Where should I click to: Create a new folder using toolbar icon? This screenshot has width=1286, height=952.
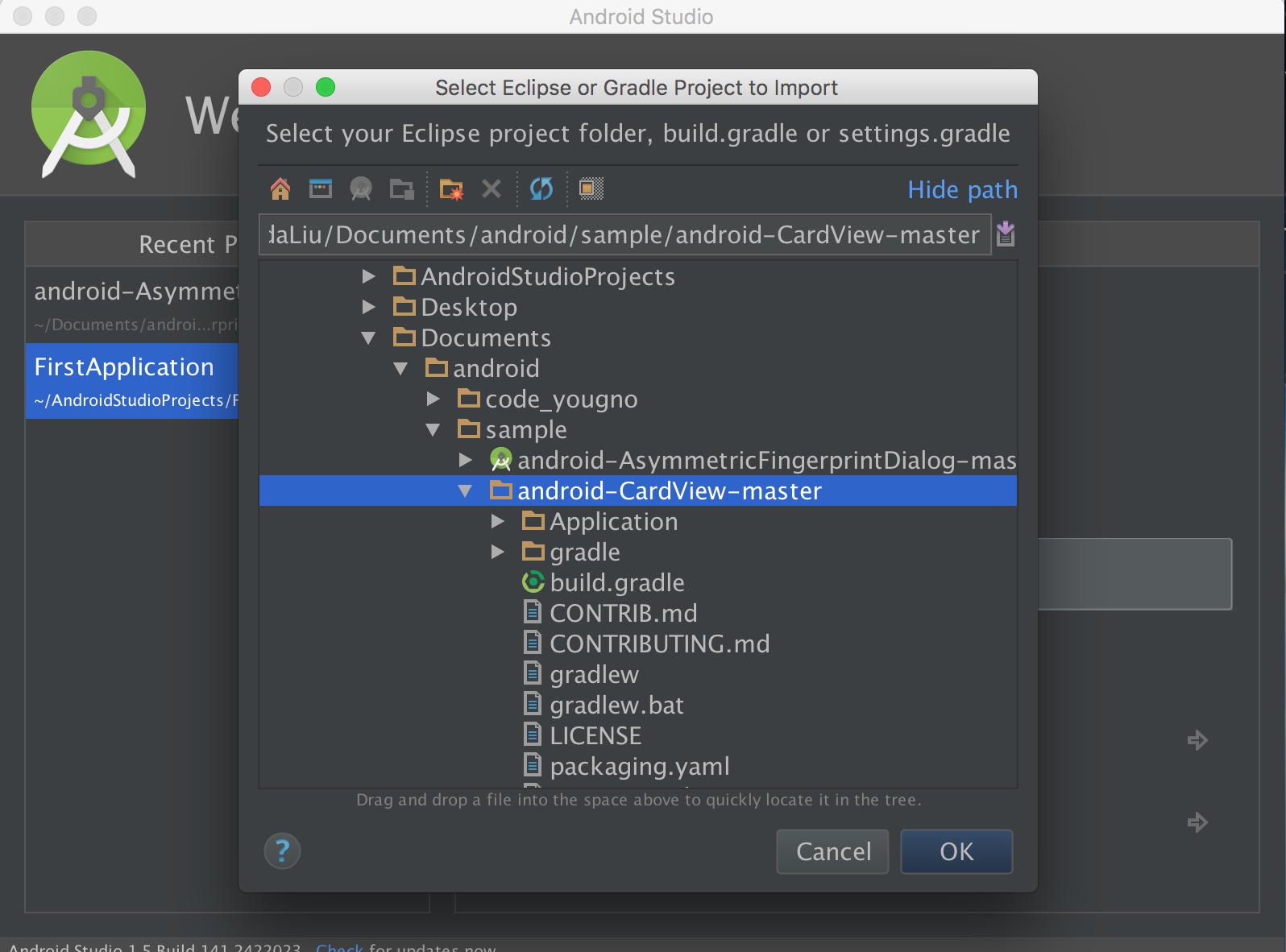click(x=451, y=189)
